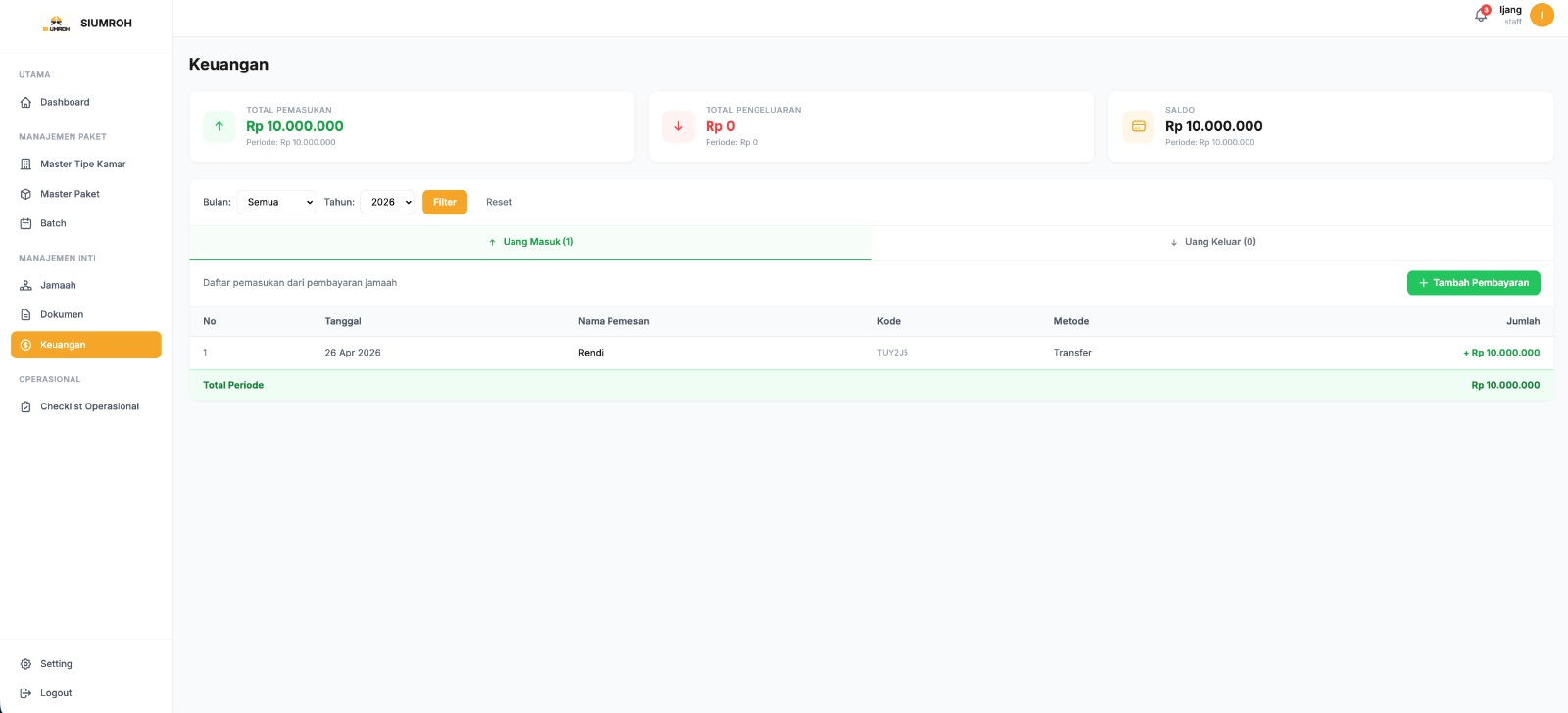This screenshot has width=1568, height=713.
Task: Apply the orange Filter button
Action: pyautogui.click(x=445, y=202)
